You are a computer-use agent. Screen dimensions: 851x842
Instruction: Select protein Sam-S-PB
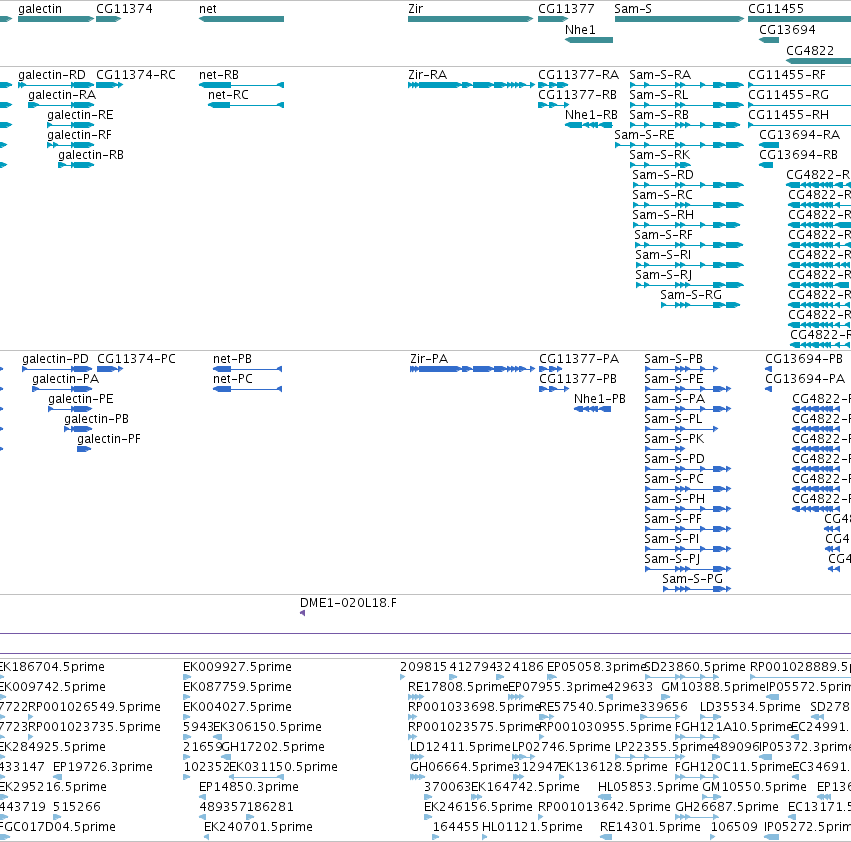(x=681, y=369)
